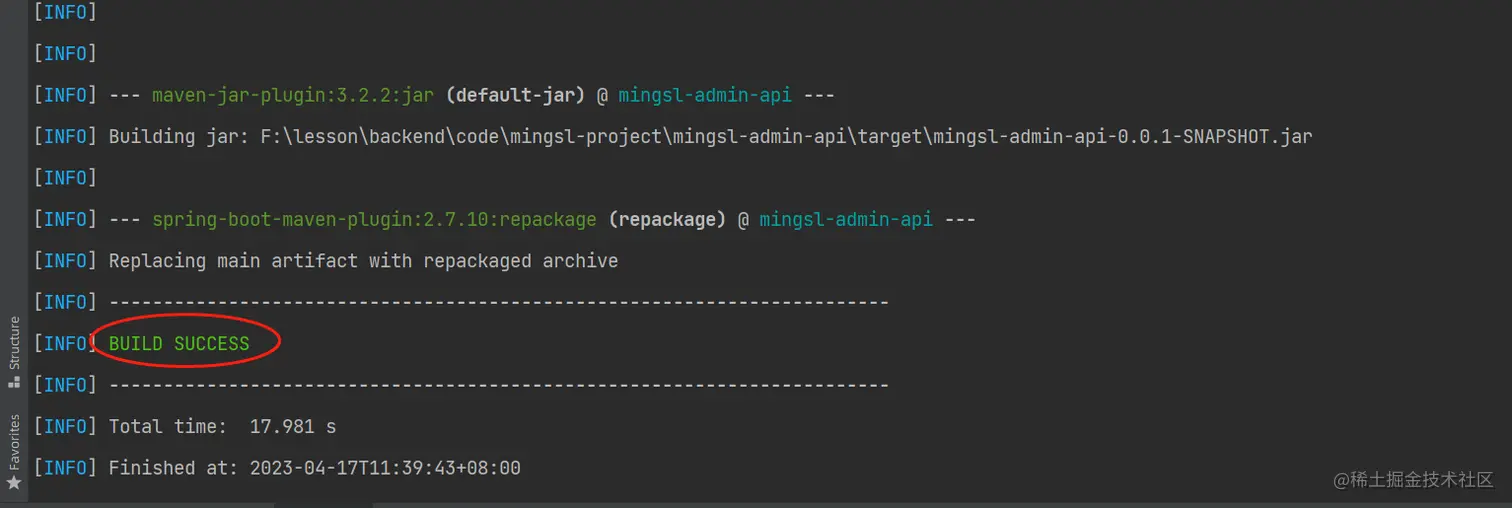Screen dimensions: 1512x508
Task: Click the maven-jar-plugin:3.2.2:jar text
Action: (292, 96)
